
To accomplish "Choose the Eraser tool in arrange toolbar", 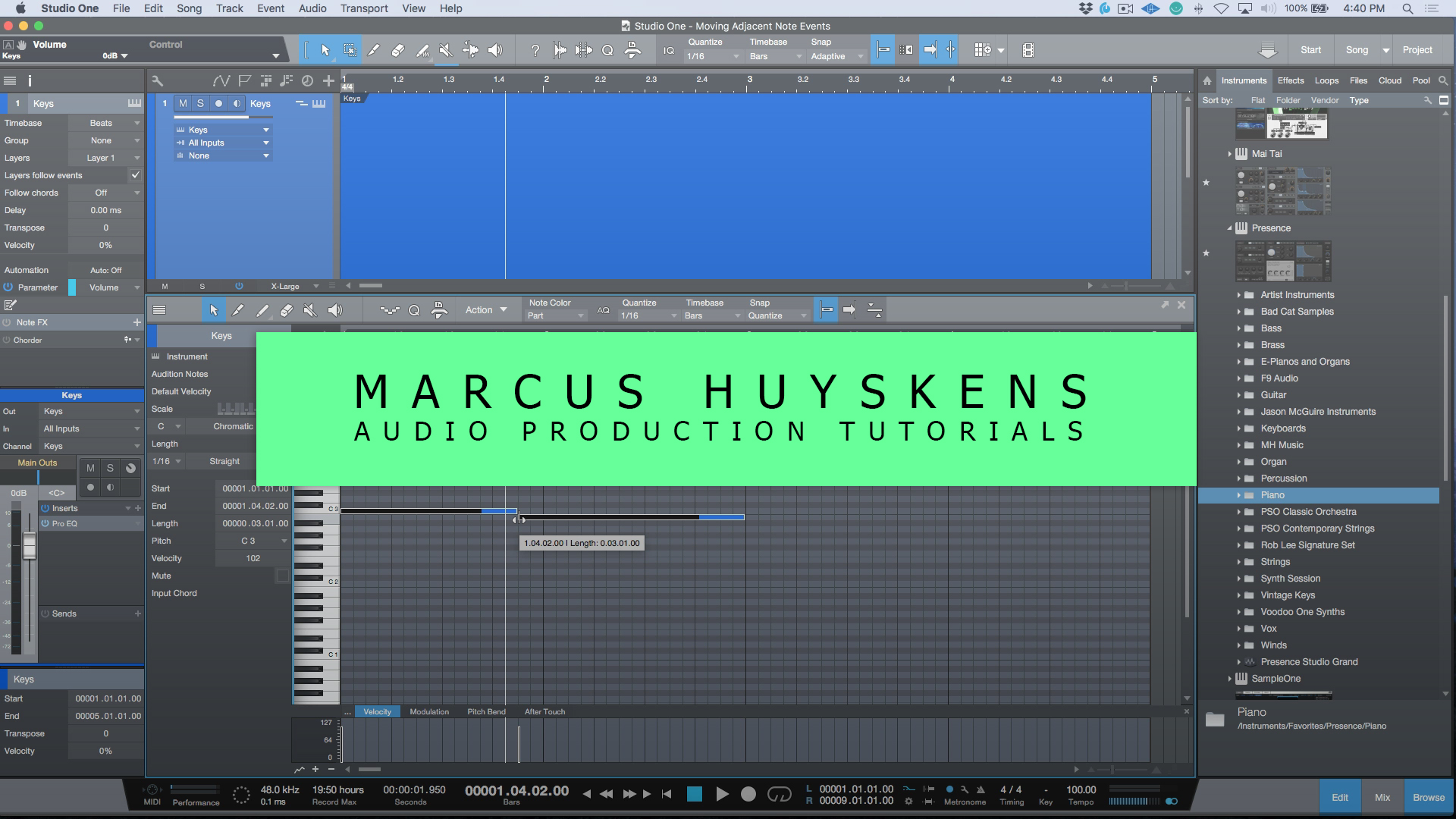I will [x=398, y=50].
